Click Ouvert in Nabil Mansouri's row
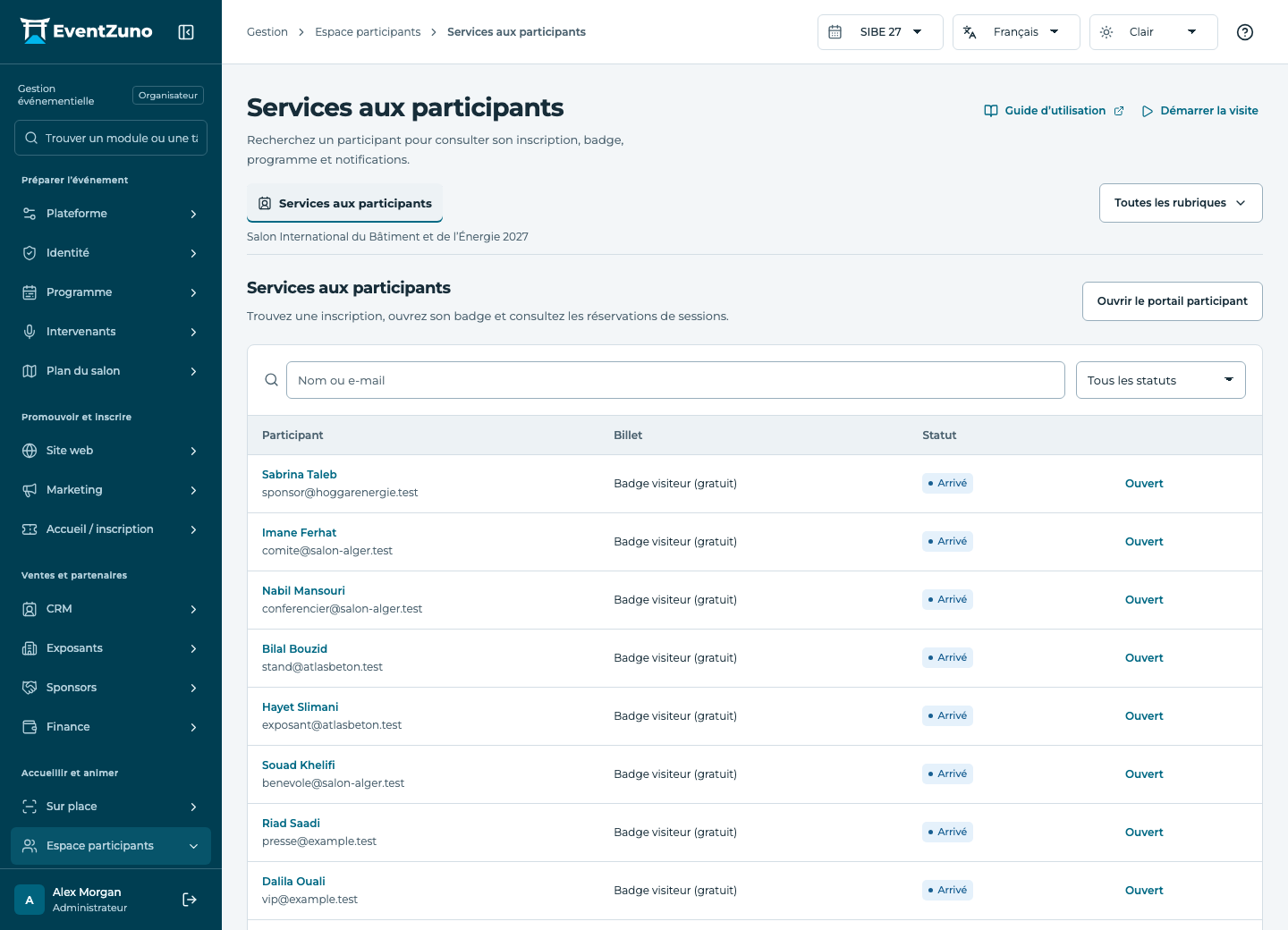Screen dimensions: 1288x930 pos(1144,600)
